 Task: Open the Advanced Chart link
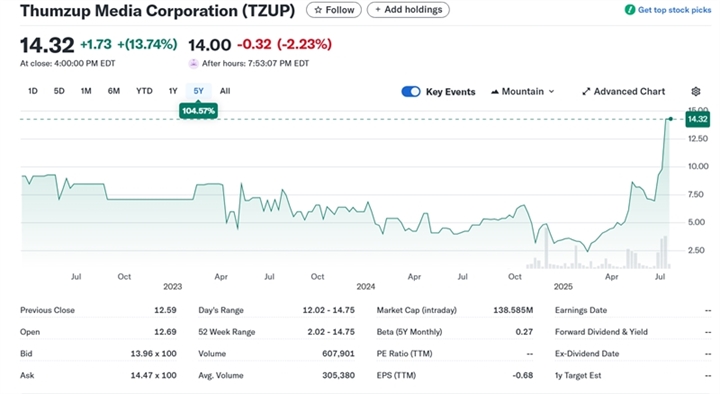coord(624,91)
